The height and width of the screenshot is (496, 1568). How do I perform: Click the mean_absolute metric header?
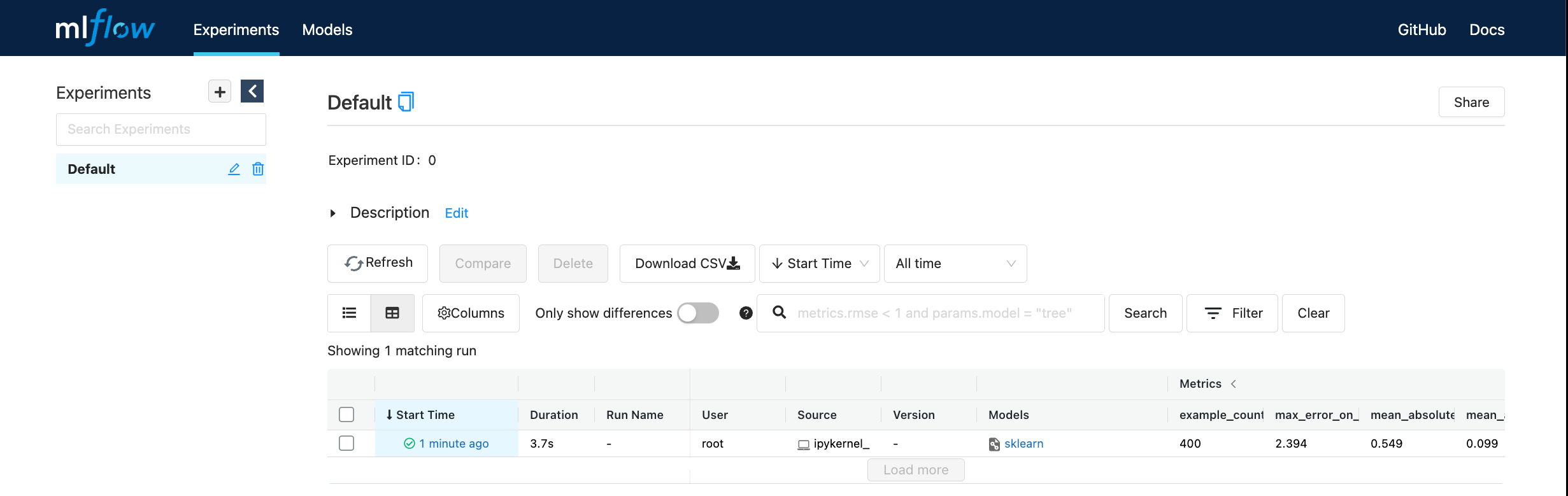click(1412, 415)
